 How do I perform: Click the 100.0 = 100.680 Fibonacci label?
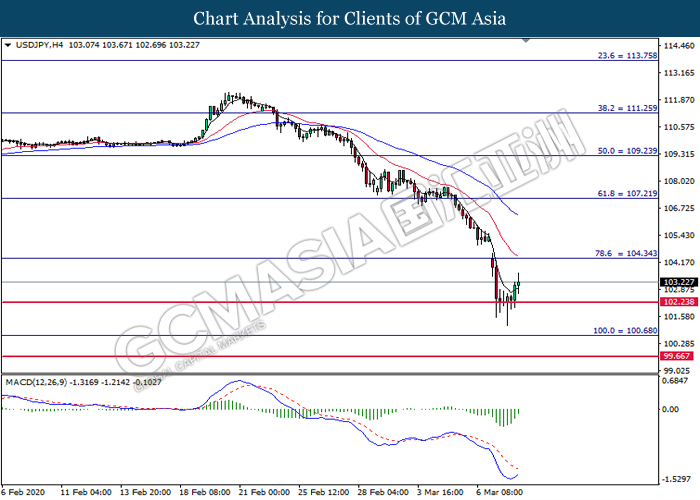point(625,331)
